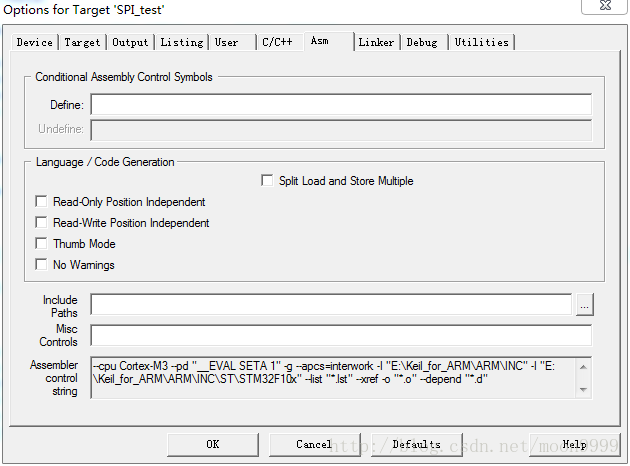Viewport: 630px width, 466px height.
Task: Close the Options dialog window
Action: point(605,6)
